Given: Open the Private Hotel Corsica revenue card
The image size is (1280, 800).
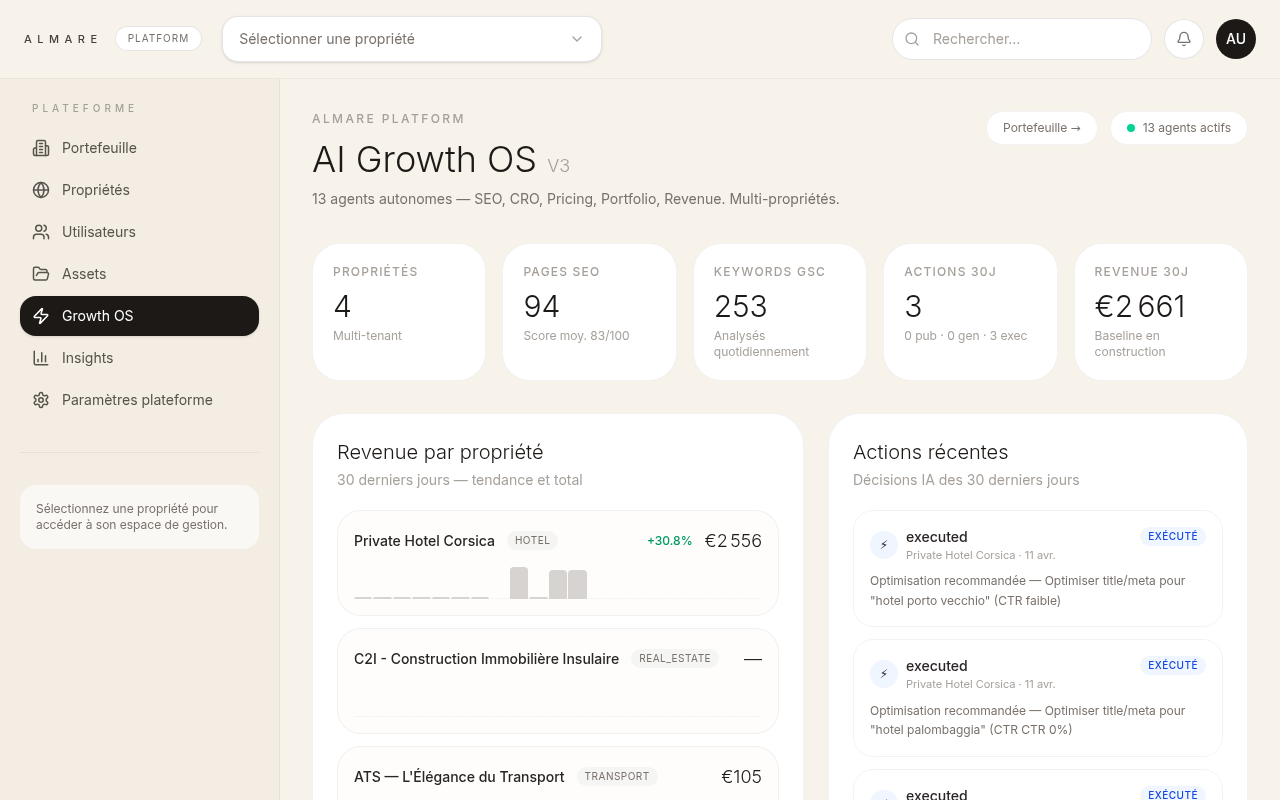Looking at the screenshot, I should (x=558, y=563).
